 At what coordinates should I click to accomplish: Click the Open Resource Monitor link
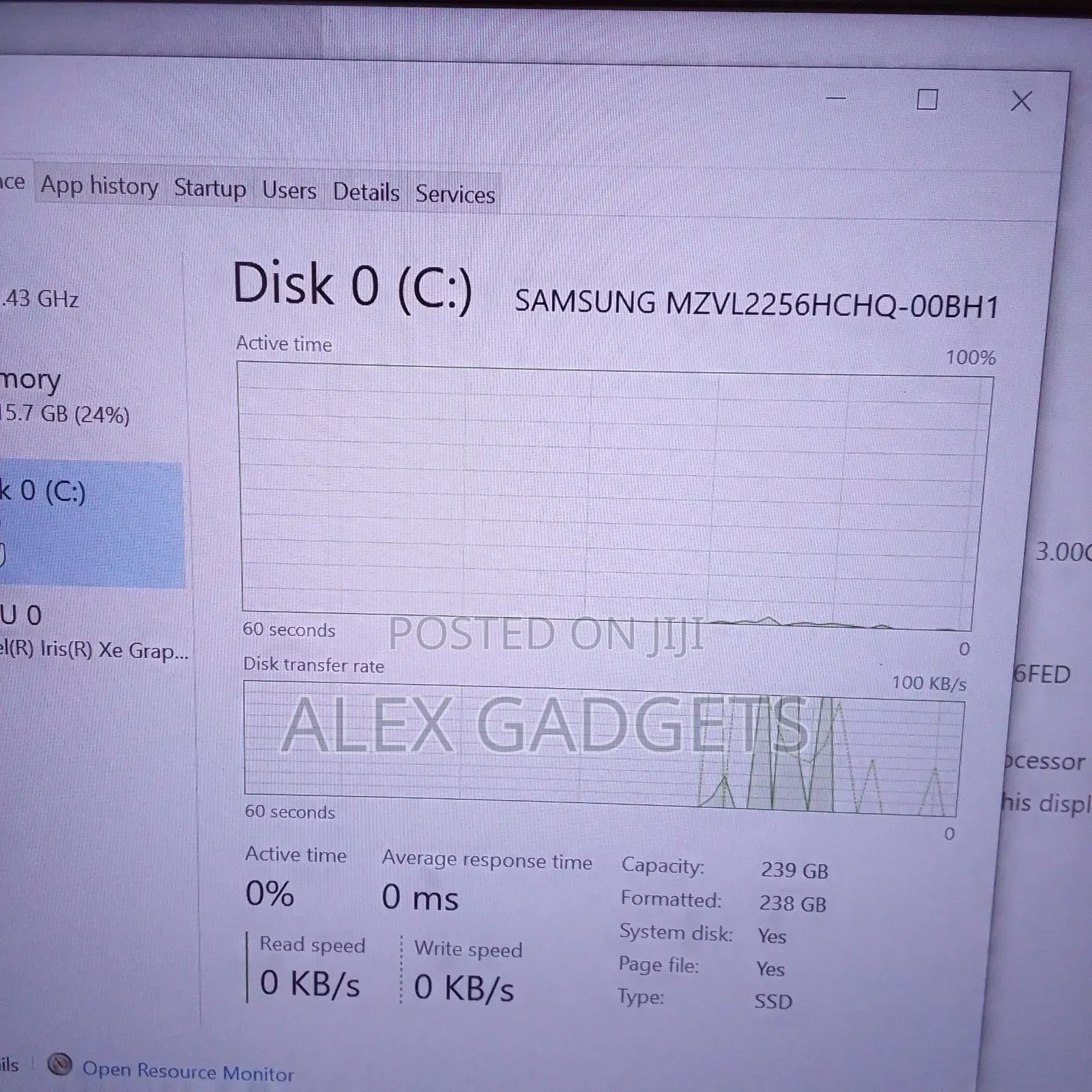(x=188, y=1072)
